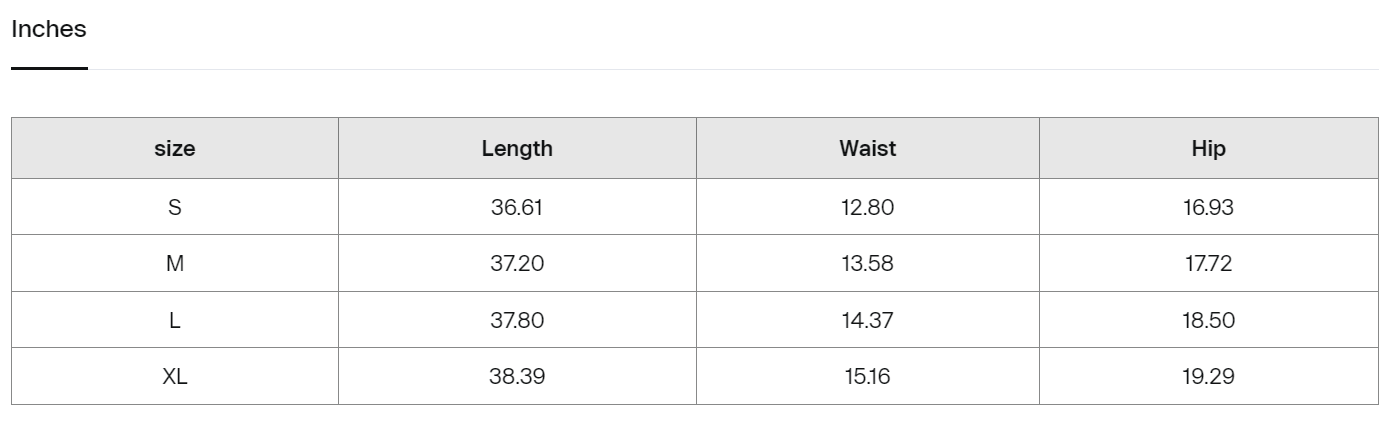Click the 15.16 waist cell
The width and height of the screenshot is (1390, 427).
[x=868, y=376]
